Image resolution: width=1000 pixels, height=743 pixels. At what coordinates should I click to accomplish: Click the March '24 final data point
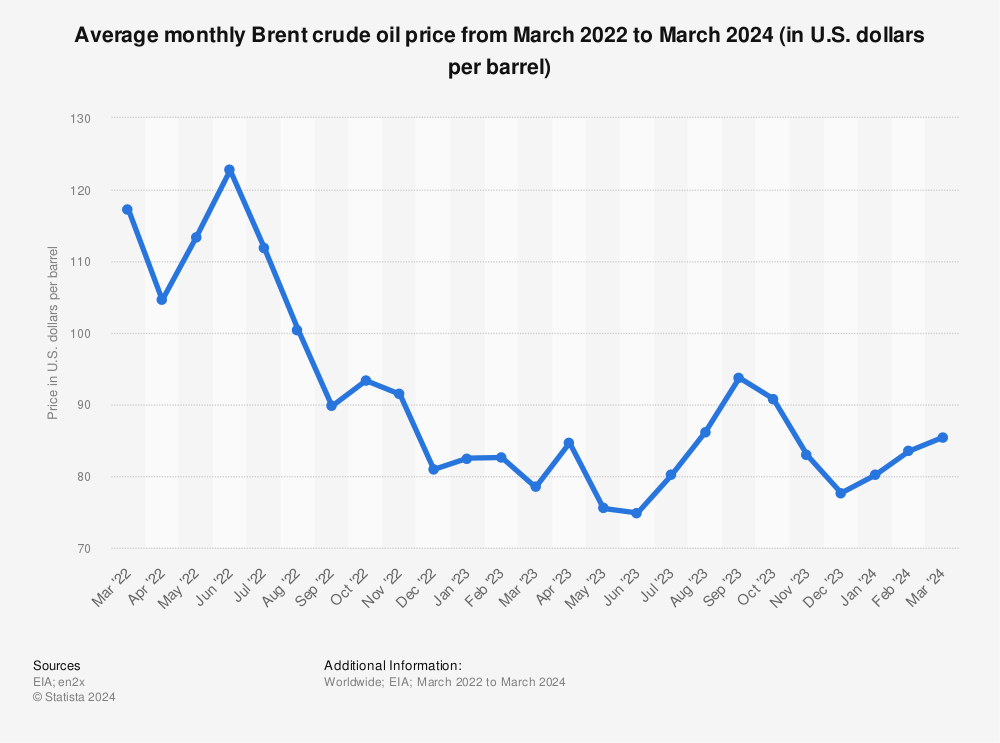tap(943, 437)
